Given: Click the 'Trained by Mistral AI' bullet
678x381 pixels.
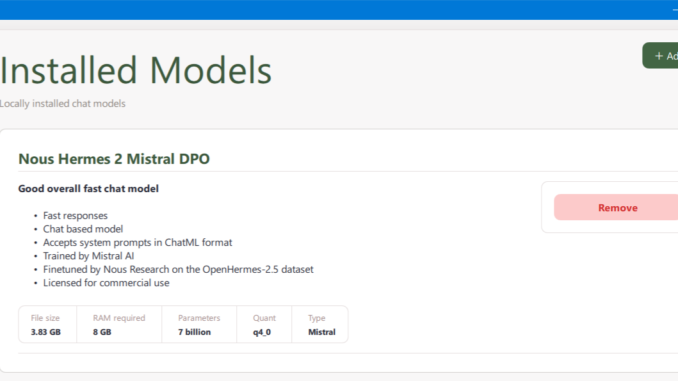Looking at the screenshot, I should pyautogui.click(x=89, y=256).
